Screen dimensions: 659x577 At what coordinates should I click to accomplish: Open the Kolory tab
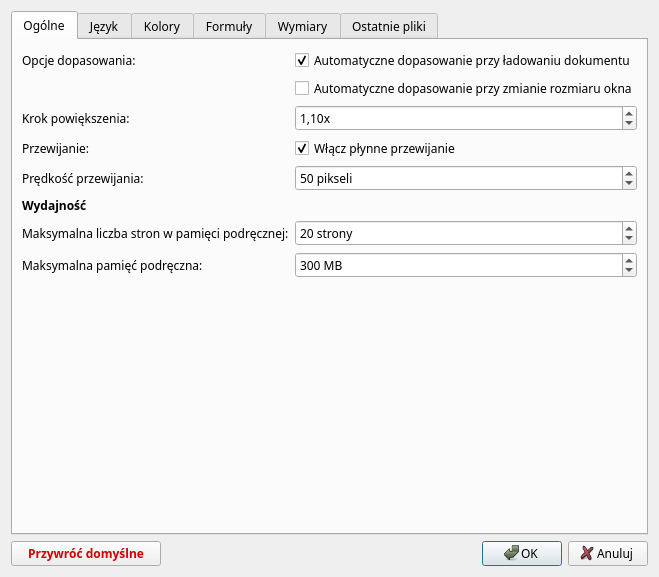pos(161,27)
